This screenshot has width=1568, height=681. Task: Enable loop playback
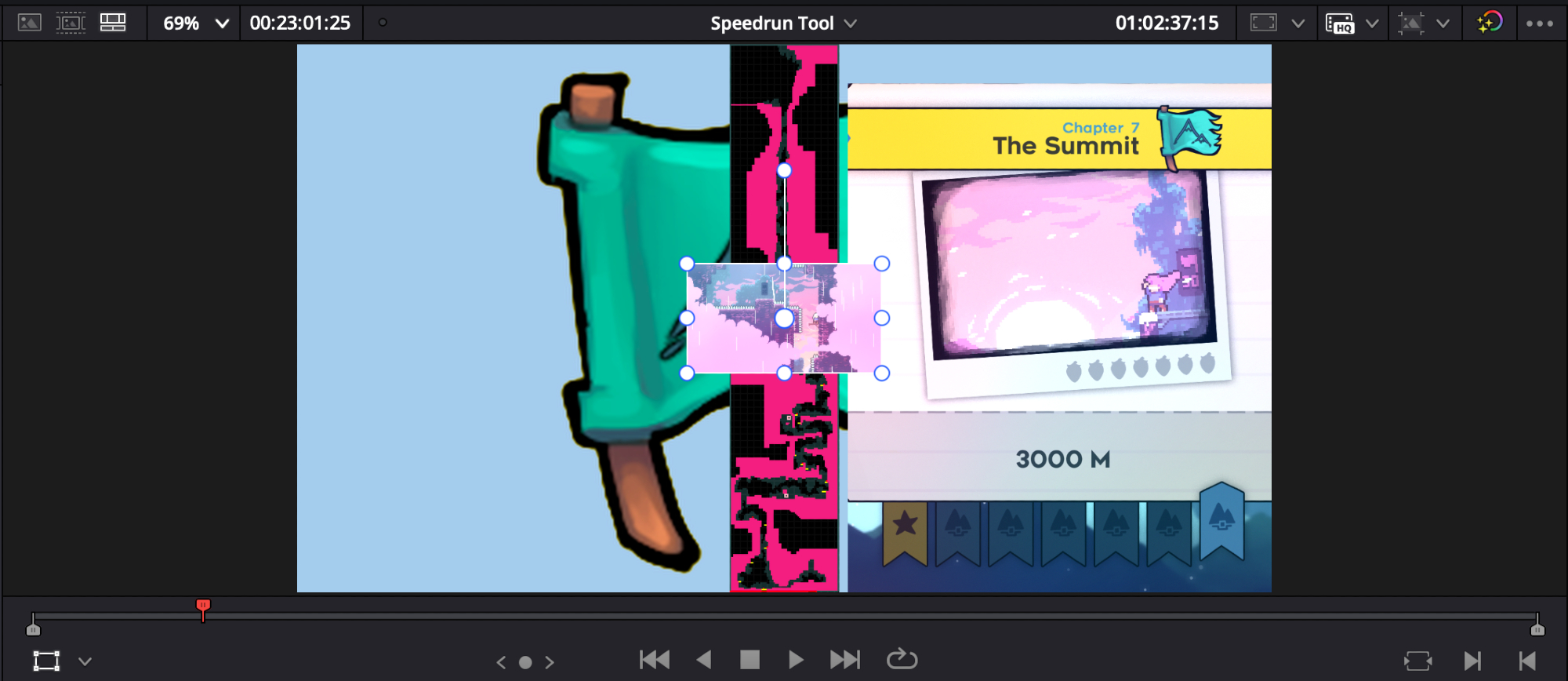coord(902,660)
